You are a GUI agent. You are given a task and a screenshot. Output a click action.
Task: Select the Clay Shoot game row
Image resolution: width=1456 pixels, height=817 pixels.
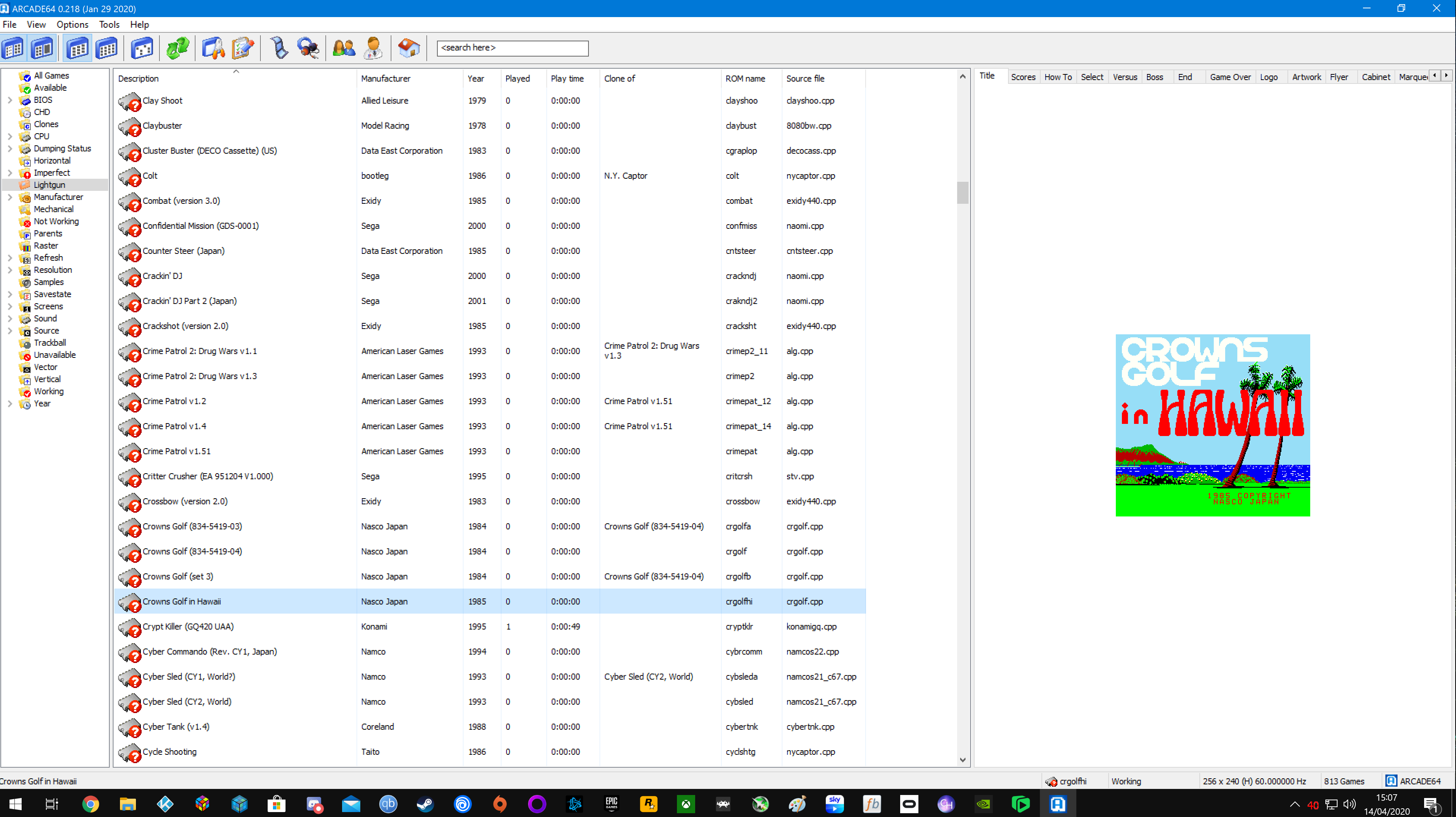pos(489,101)
